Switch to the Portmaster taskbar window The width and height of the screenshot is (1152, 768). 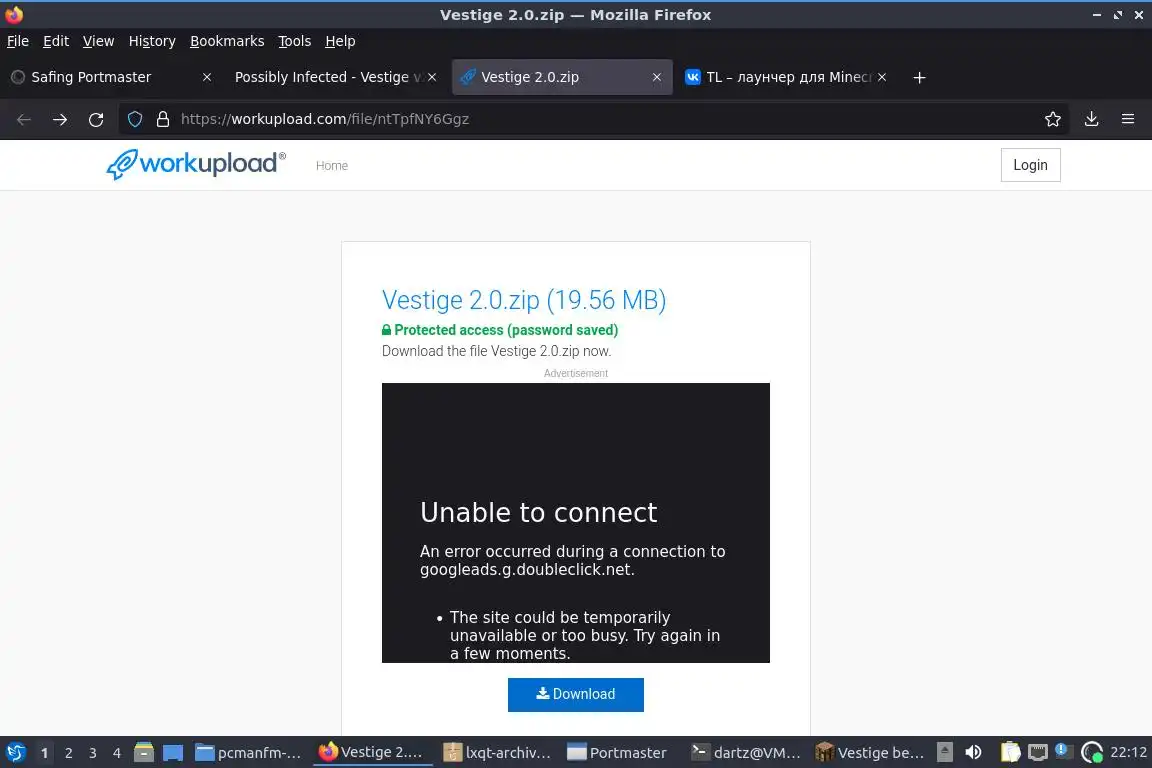point(619,753)
